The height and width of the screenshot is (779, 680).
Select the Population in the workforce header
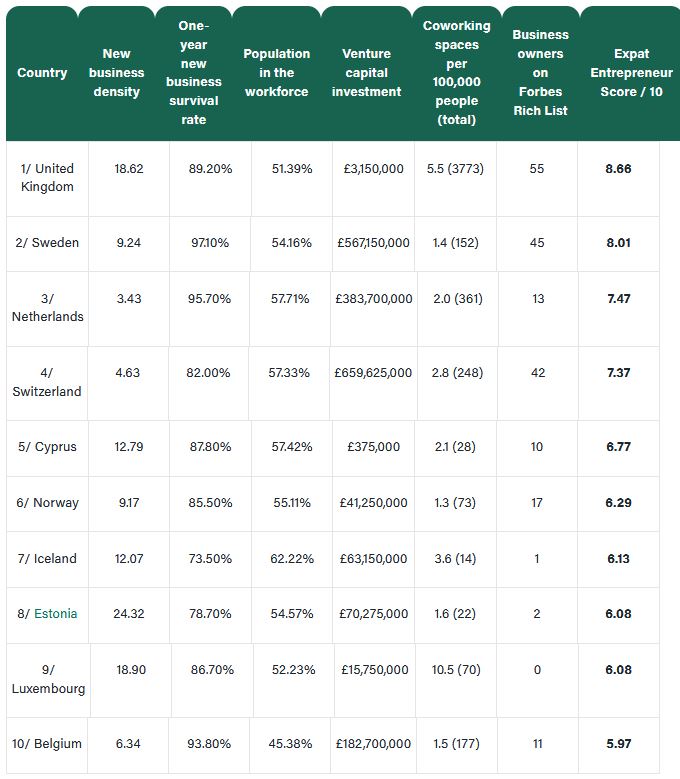pyautogui.click(x=277, y=73)
